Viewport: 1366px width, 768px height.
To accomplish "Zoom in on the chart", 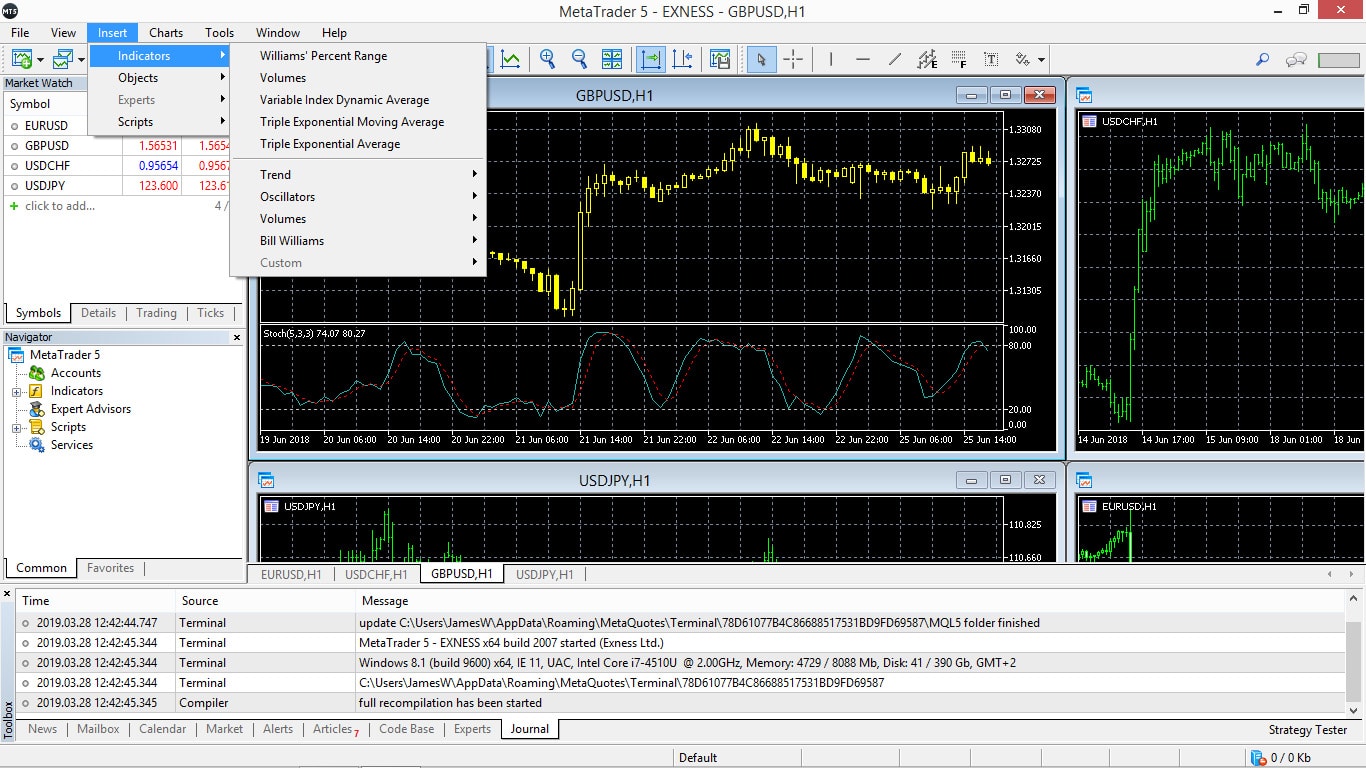I will [x=548, y=59].
